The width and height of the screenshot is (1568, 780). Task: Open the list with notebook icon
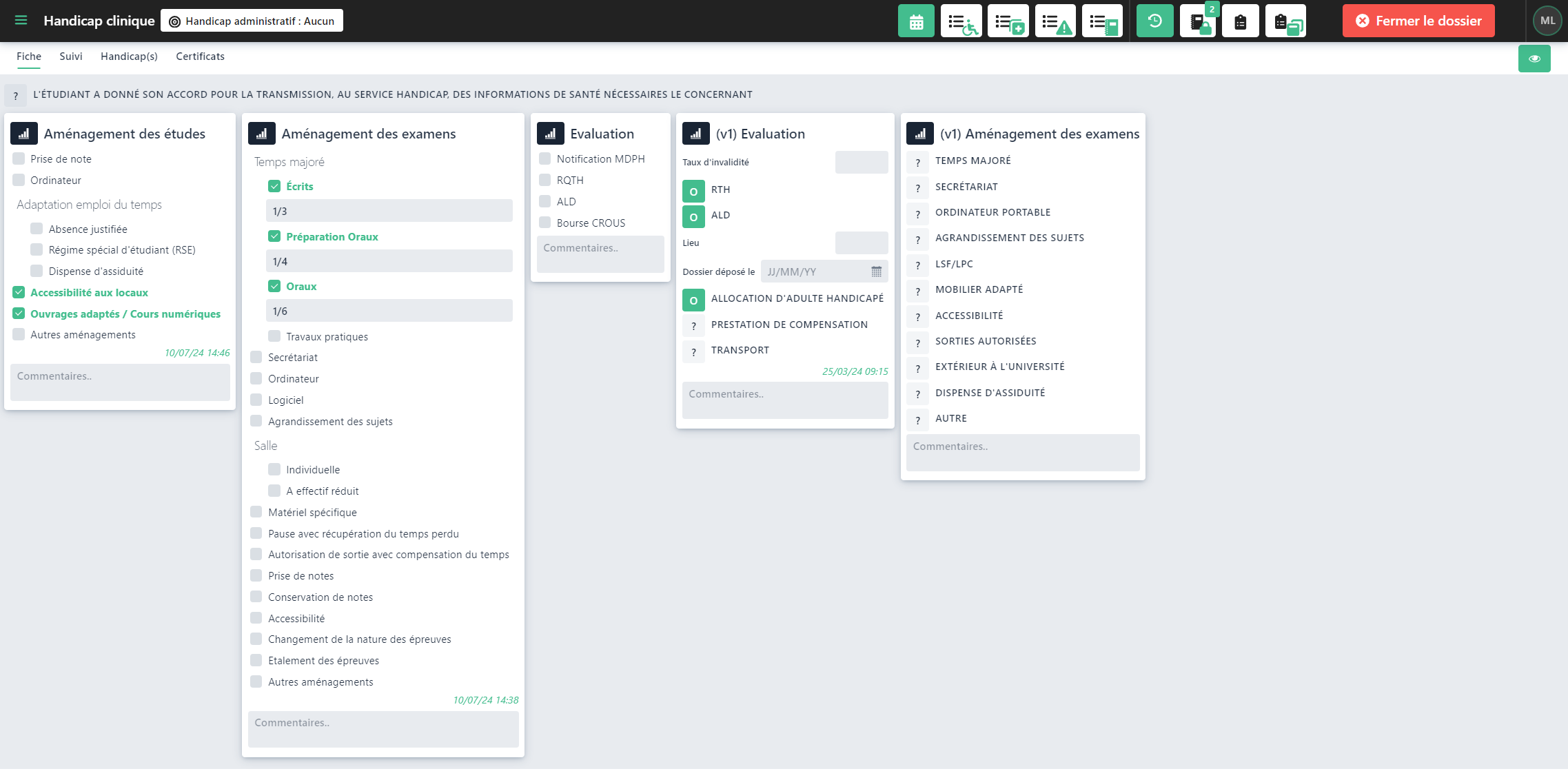tap(1102, 21)
